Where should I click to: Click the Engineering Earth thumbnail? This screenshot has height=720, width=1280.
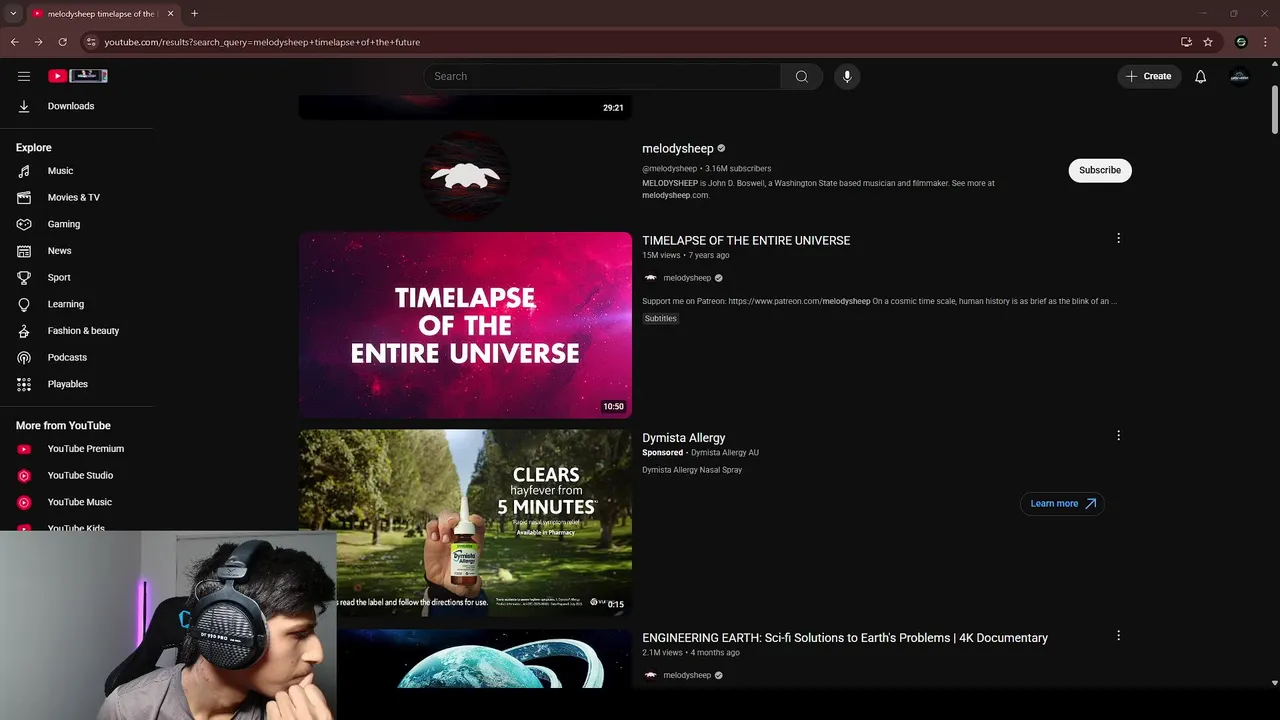[x=485, y=658]
